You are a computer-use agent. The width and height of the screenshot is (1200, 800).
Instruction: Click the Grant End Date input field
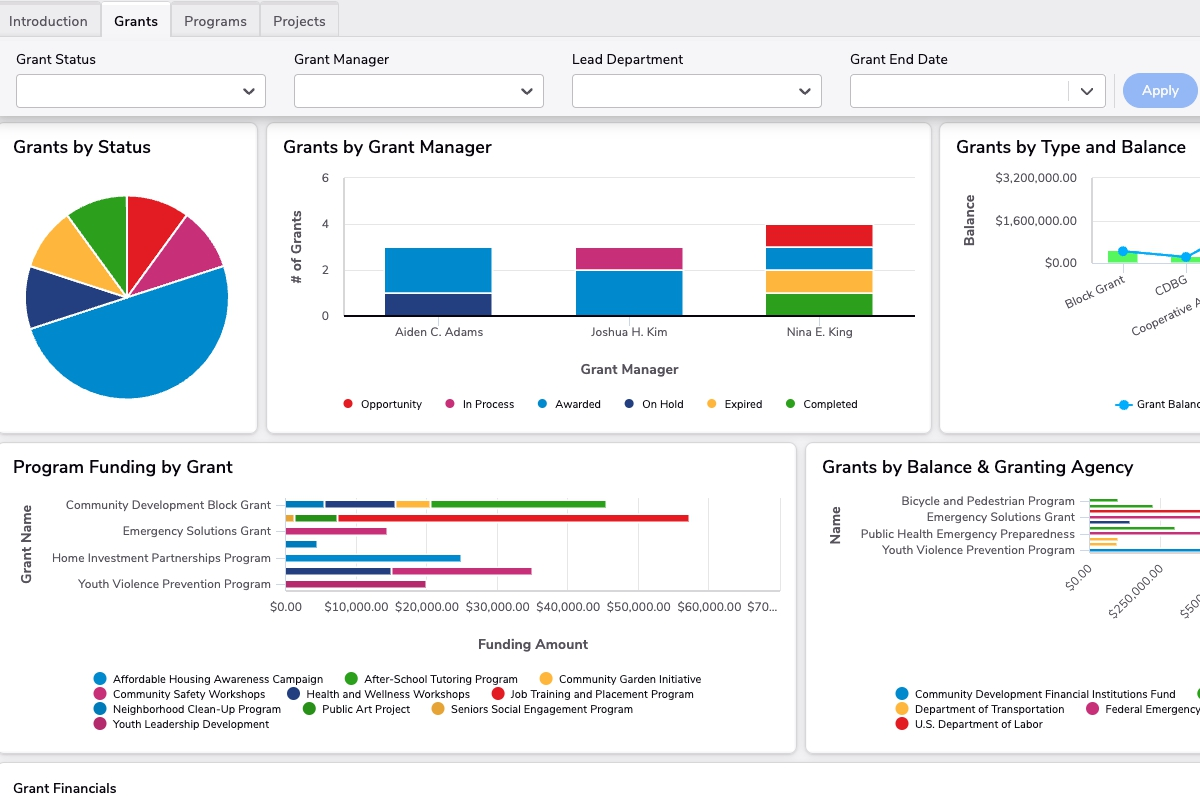tap(960, 91)
